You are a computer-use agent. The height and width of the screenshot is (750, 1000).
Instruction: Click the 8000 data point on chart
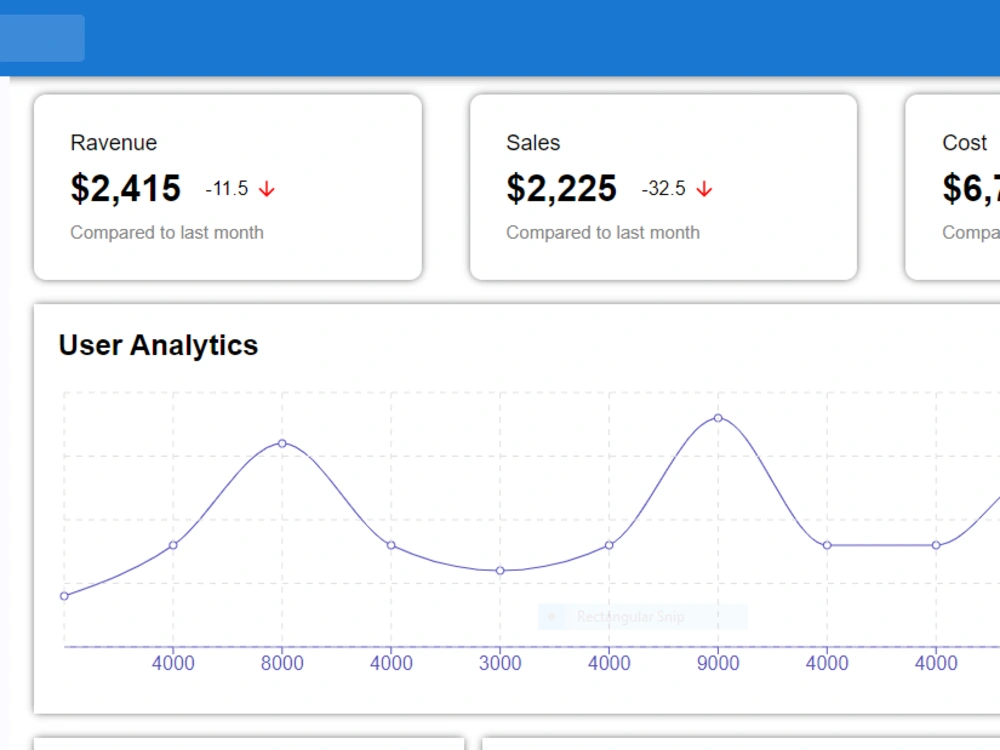pyautogui.click(x=282, y=443)
